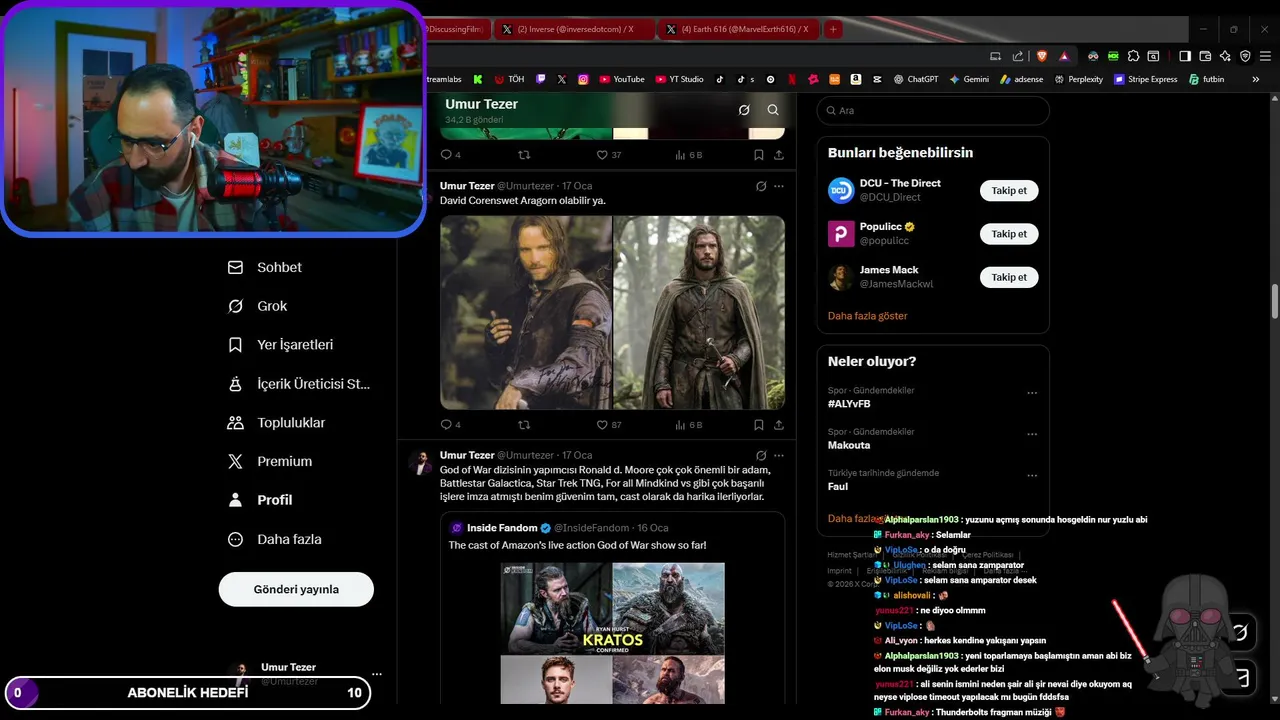
Task: Reply to the David Corenswet Aragorn post
Action: (x=451, y=425)
